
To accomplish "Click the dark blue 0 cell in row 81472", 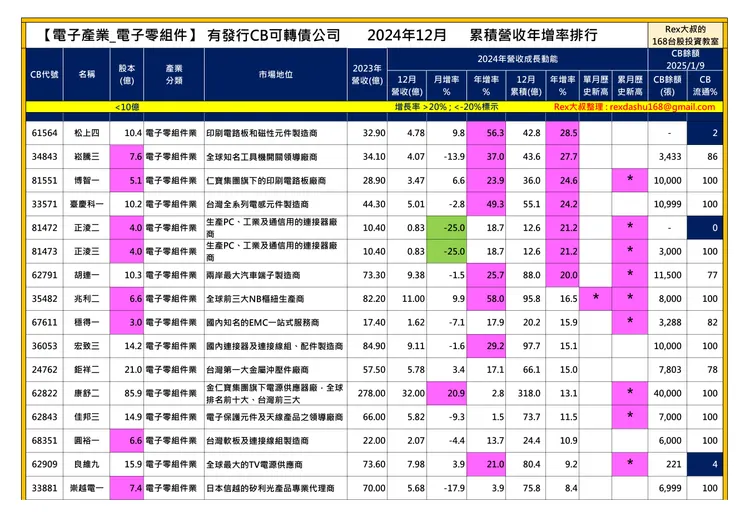I will pos(705,228).
